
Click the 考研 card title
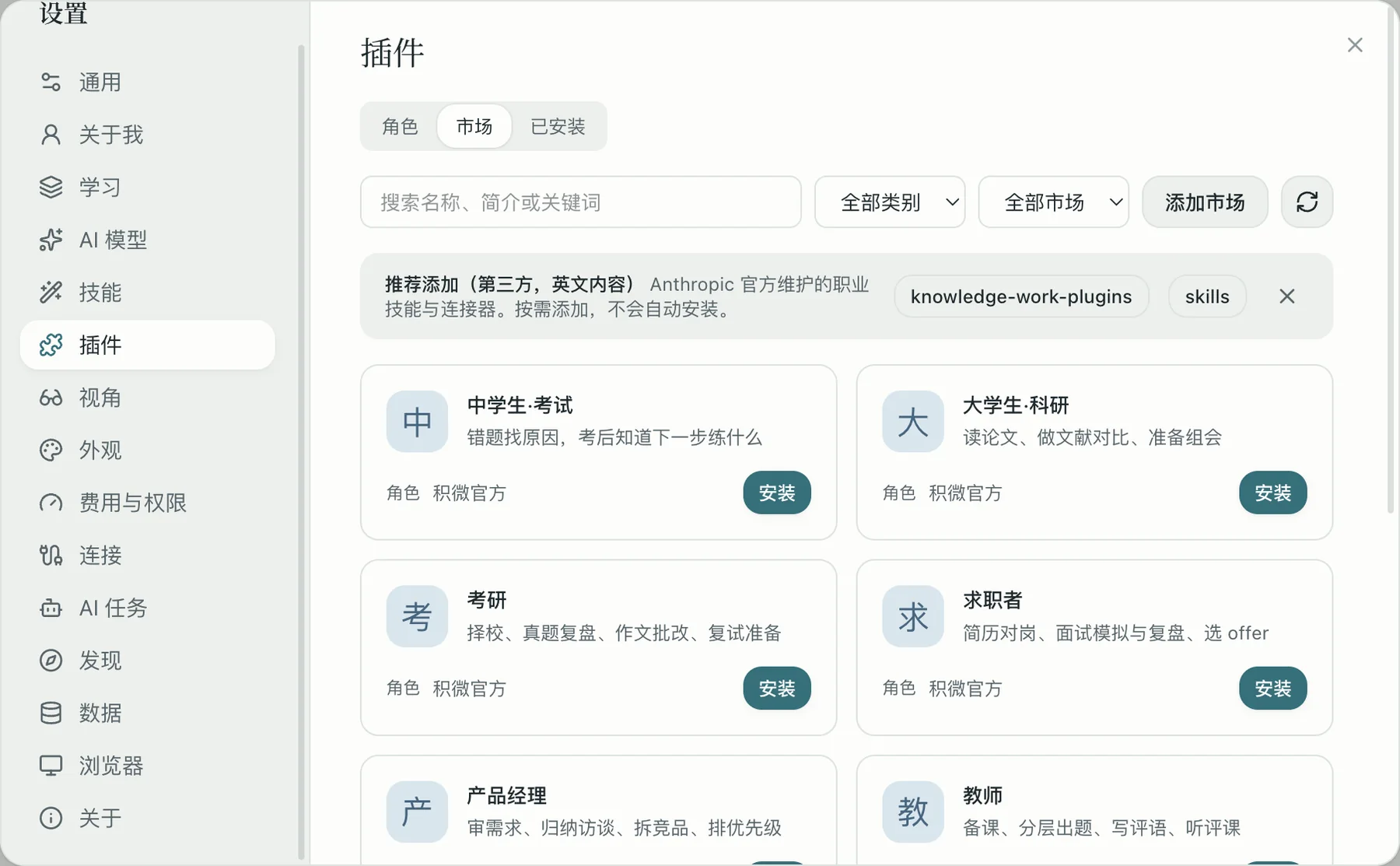coord(487,600)
